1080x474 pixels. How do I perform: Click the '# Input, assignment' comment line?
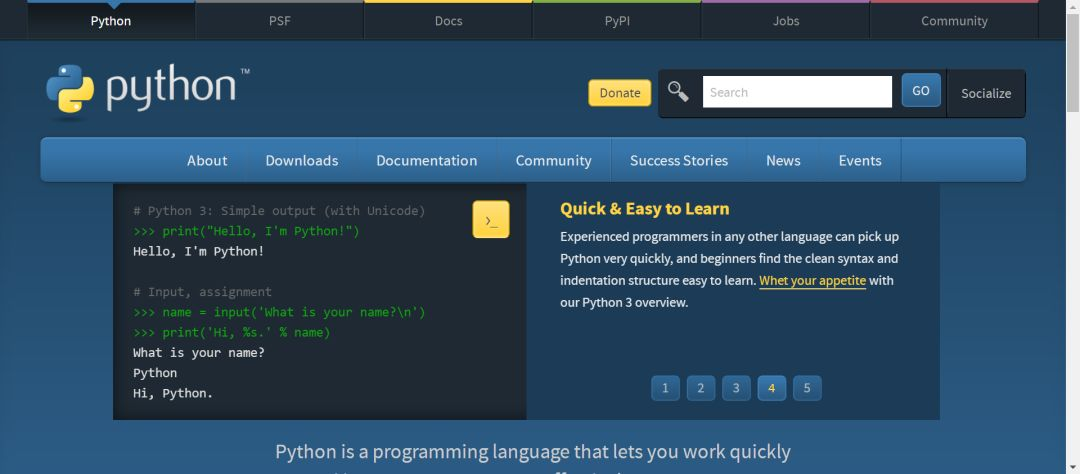(x=202, y=292)
